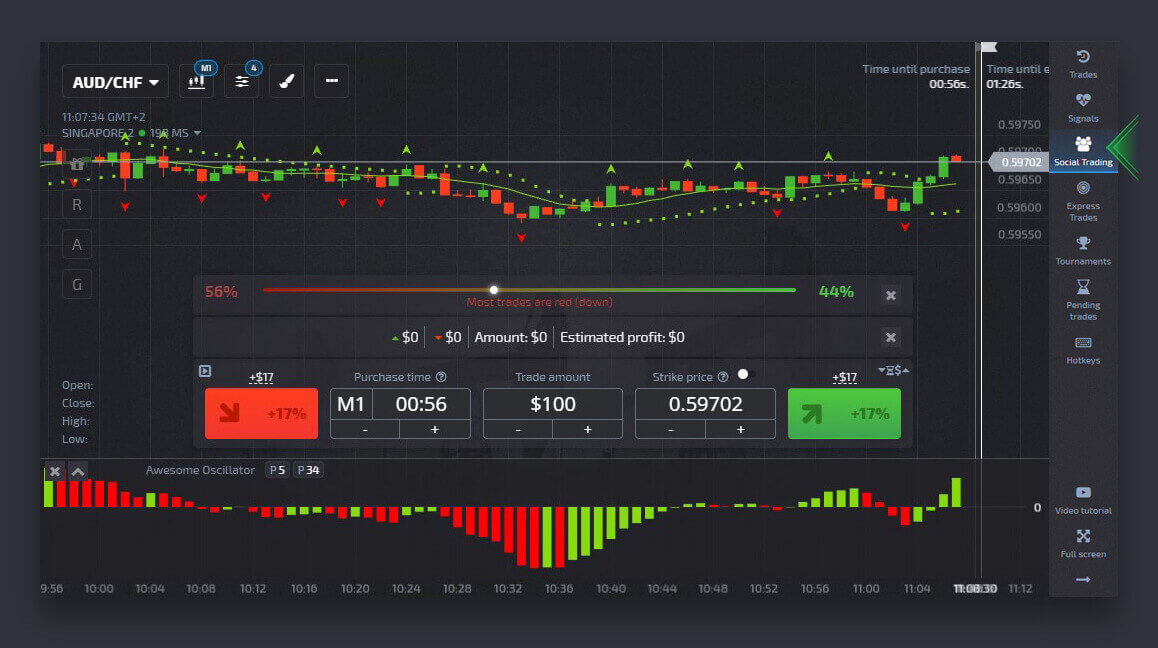The height and width of the screenshot is (648, 1158).
Task: Open Tournaments from the sidebar
Action: (1083, 250)
